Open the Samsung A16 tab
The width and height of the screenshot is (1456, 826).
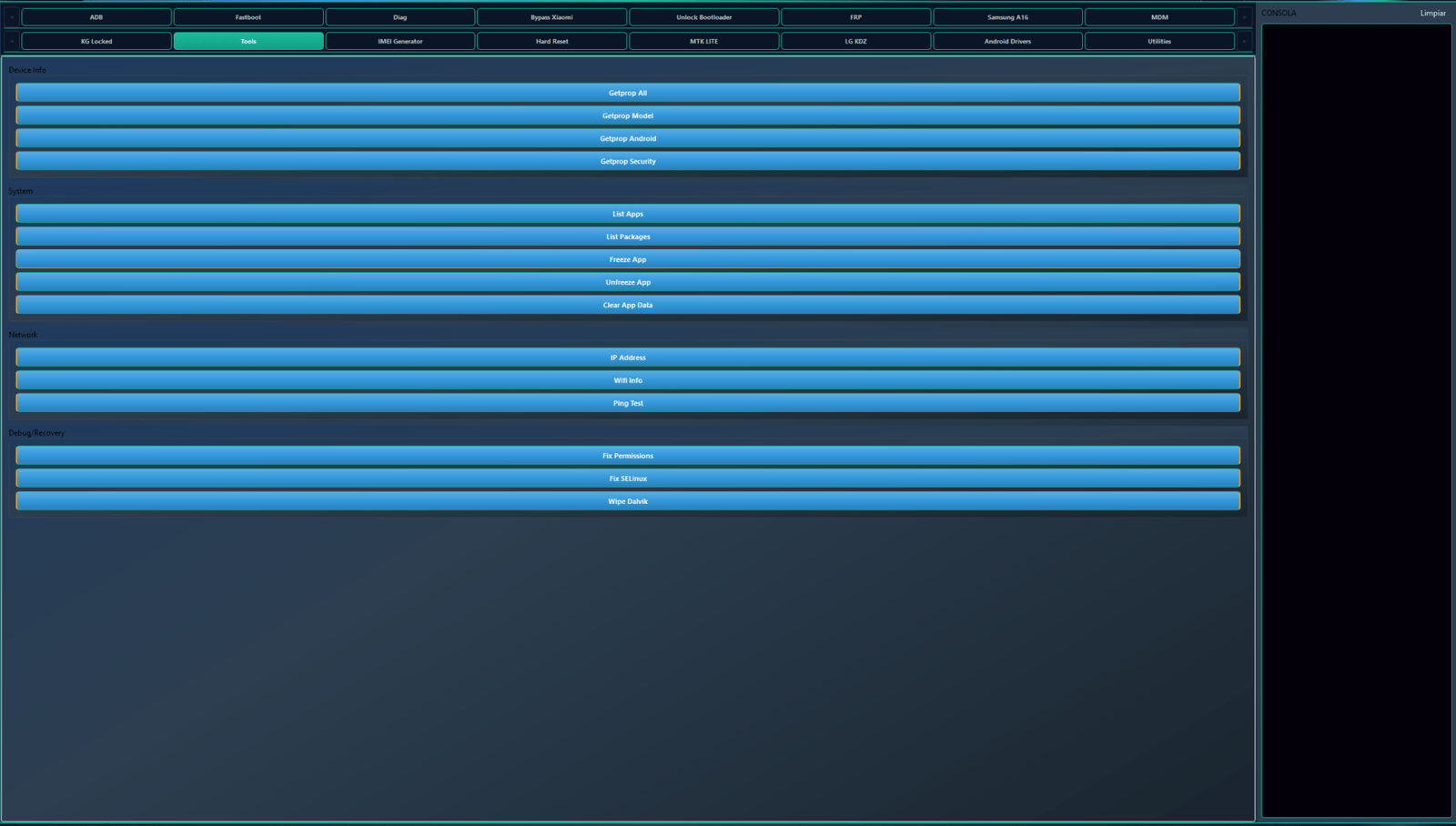coord(1007,17)
